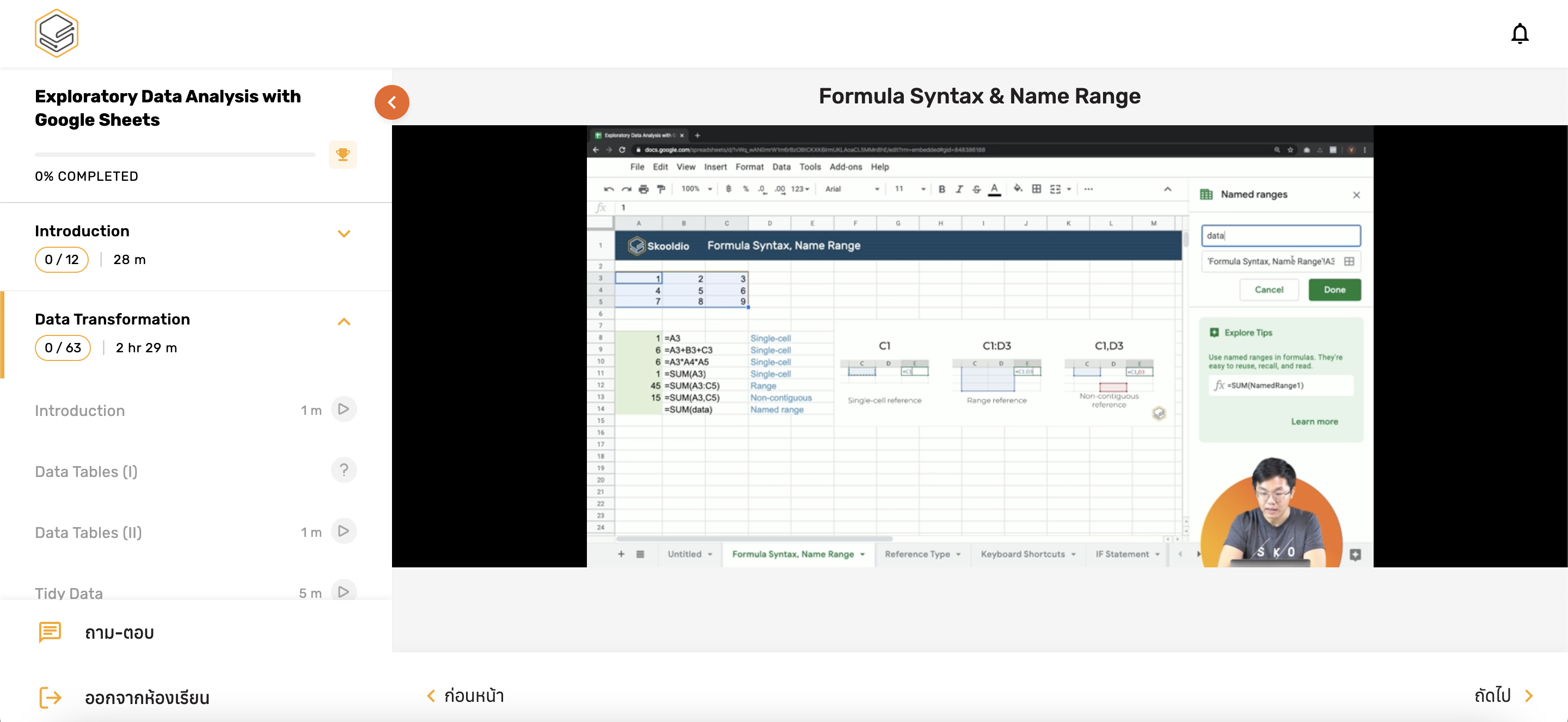Collapse the sidebar with the orange arrow button
This screenshot has height=722, width=1568.
click(391, 102)
